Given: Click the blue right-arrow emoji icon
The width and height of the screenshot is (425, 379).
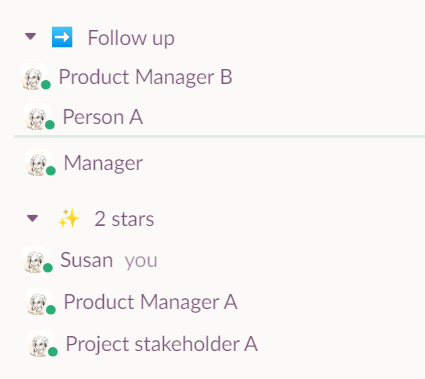Looking at the screenshot, I should [x=62, y=37].
